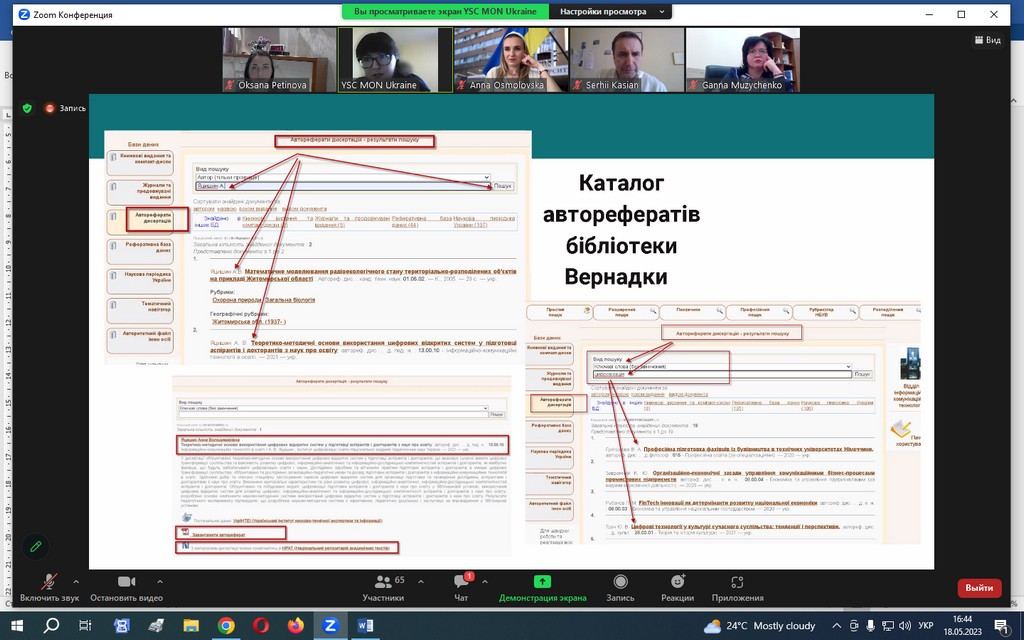Open Реакции reactions menu

click(677, 586)
